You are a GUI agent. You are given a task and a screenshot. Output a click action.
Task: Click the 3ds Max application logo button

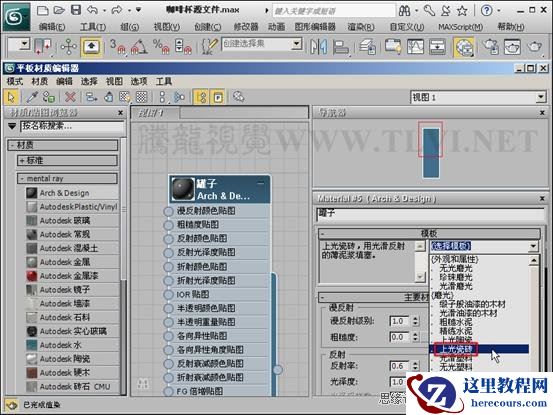(16, 17)
